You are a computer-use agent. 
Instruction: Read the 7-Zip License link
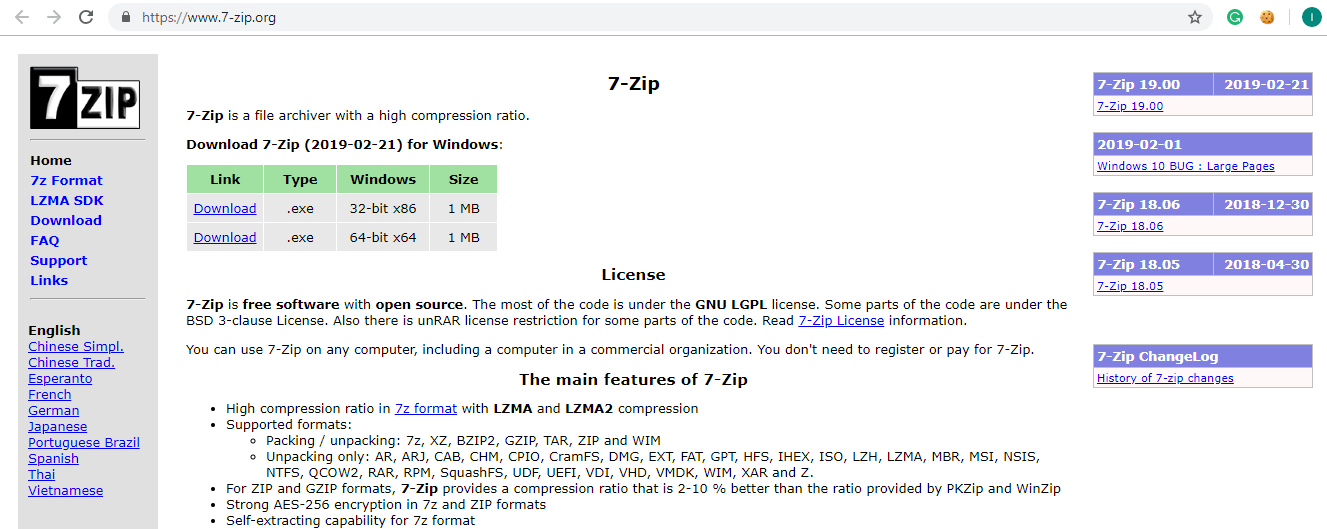click(841, 321)
